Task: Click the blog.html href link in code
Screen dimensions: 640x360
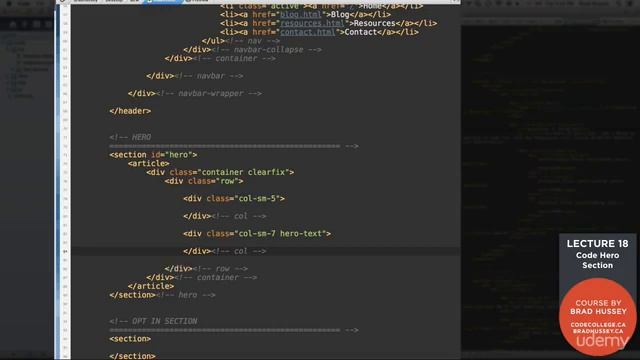Action: pyautogui.click(x=301, y=15)
